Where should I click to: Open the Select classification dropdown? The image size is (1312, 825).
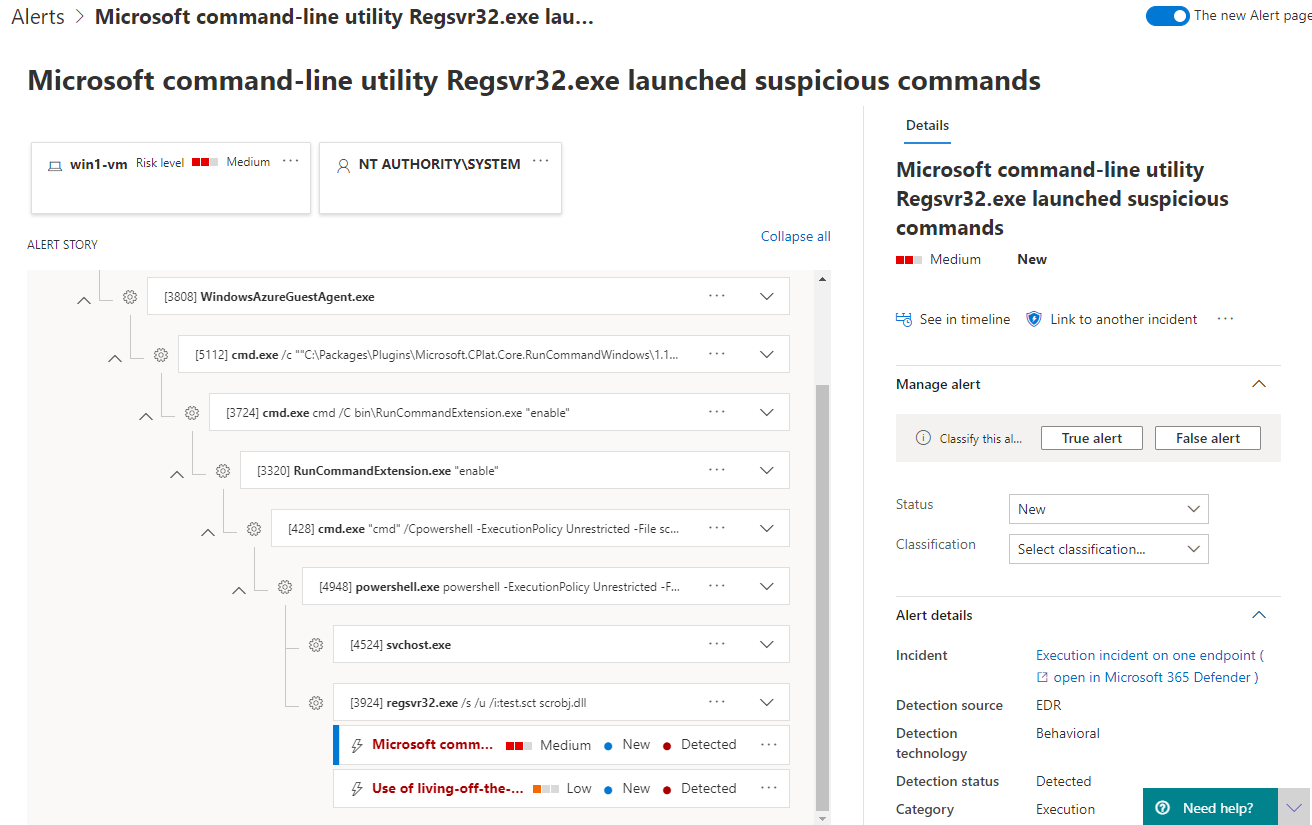click(x=1108, y=549)
